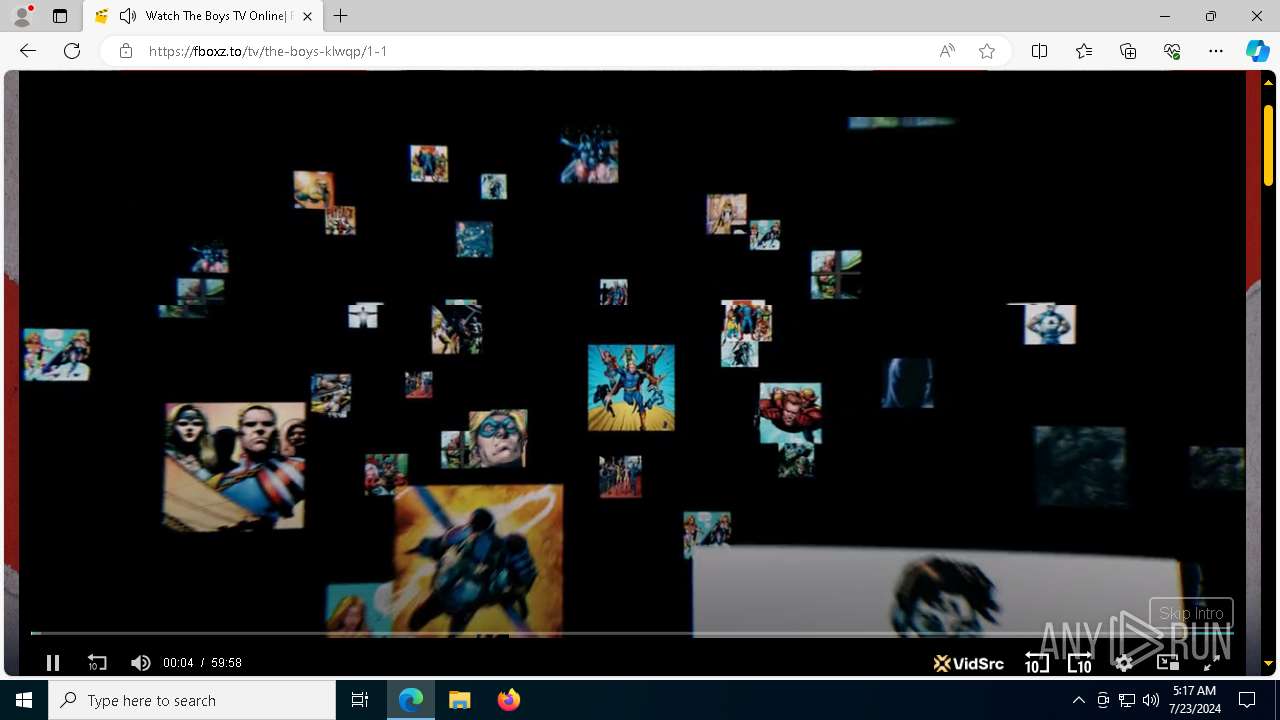The image size is (1280, 720).
Task: Open Windows notification center
Action: click(1247, 700)
